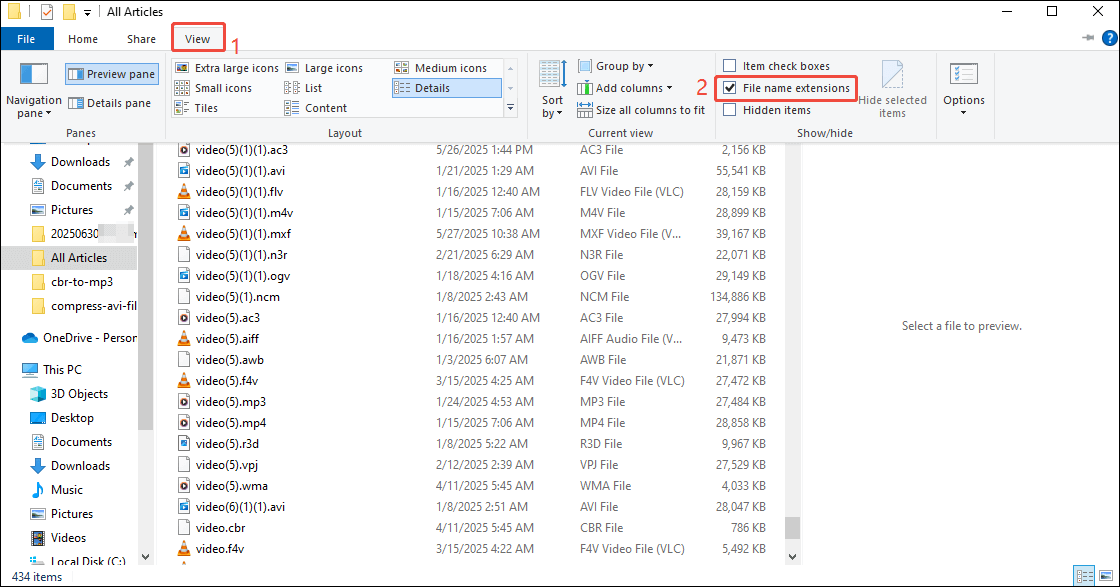1120x587 pixels.
Task: Select Medium icons layout
Action: click(441, 68)
